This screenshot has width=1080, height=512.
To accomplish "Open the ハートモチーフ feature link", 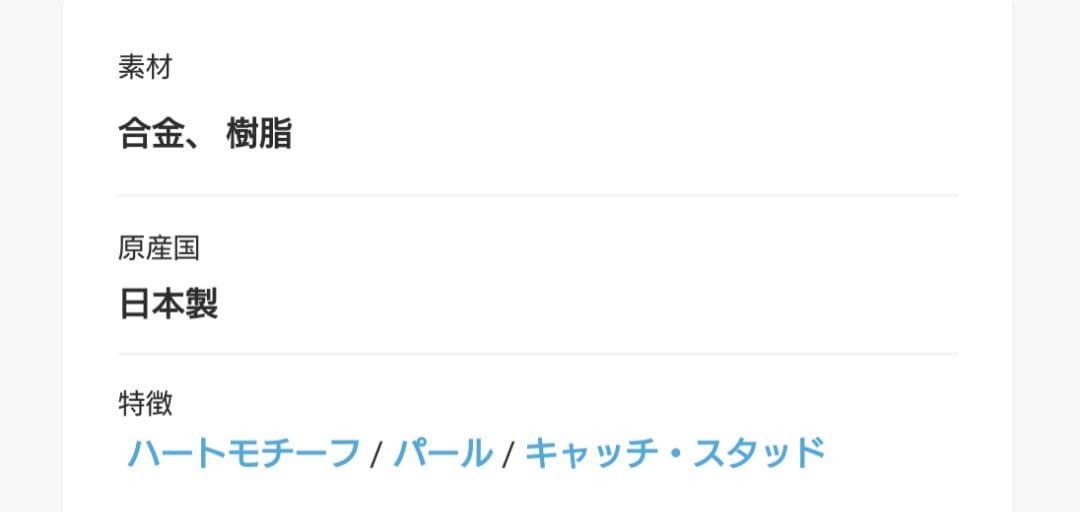I will pyautogui.click(x=243, y=453).
